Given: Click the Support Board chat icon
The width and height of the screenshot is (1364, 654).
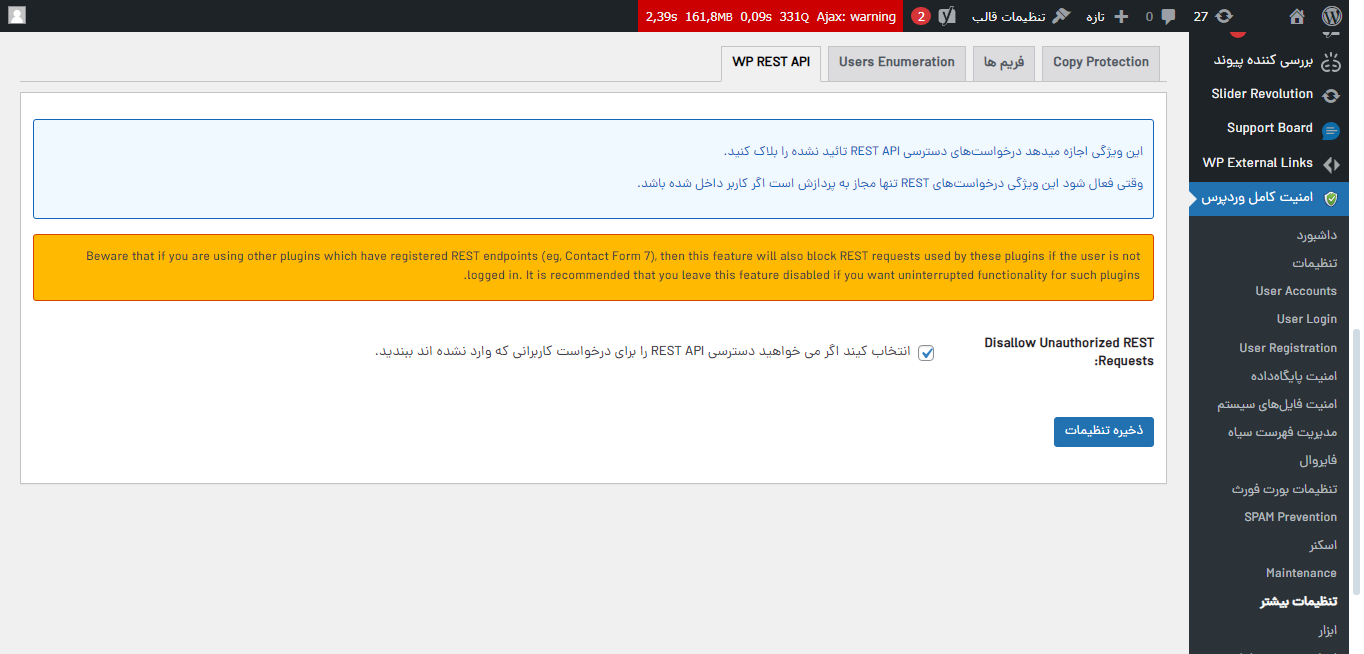Looking at the screenshot, I should coord(1330,130).
